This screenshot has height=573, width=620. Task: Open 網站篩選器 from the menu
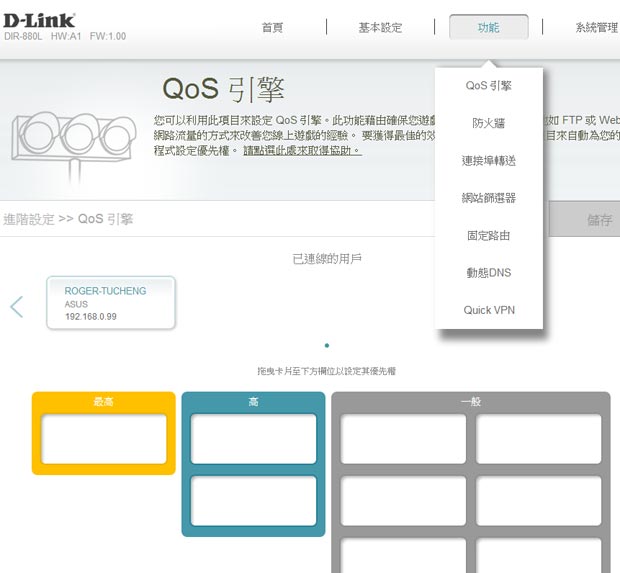tap(489, 198)
